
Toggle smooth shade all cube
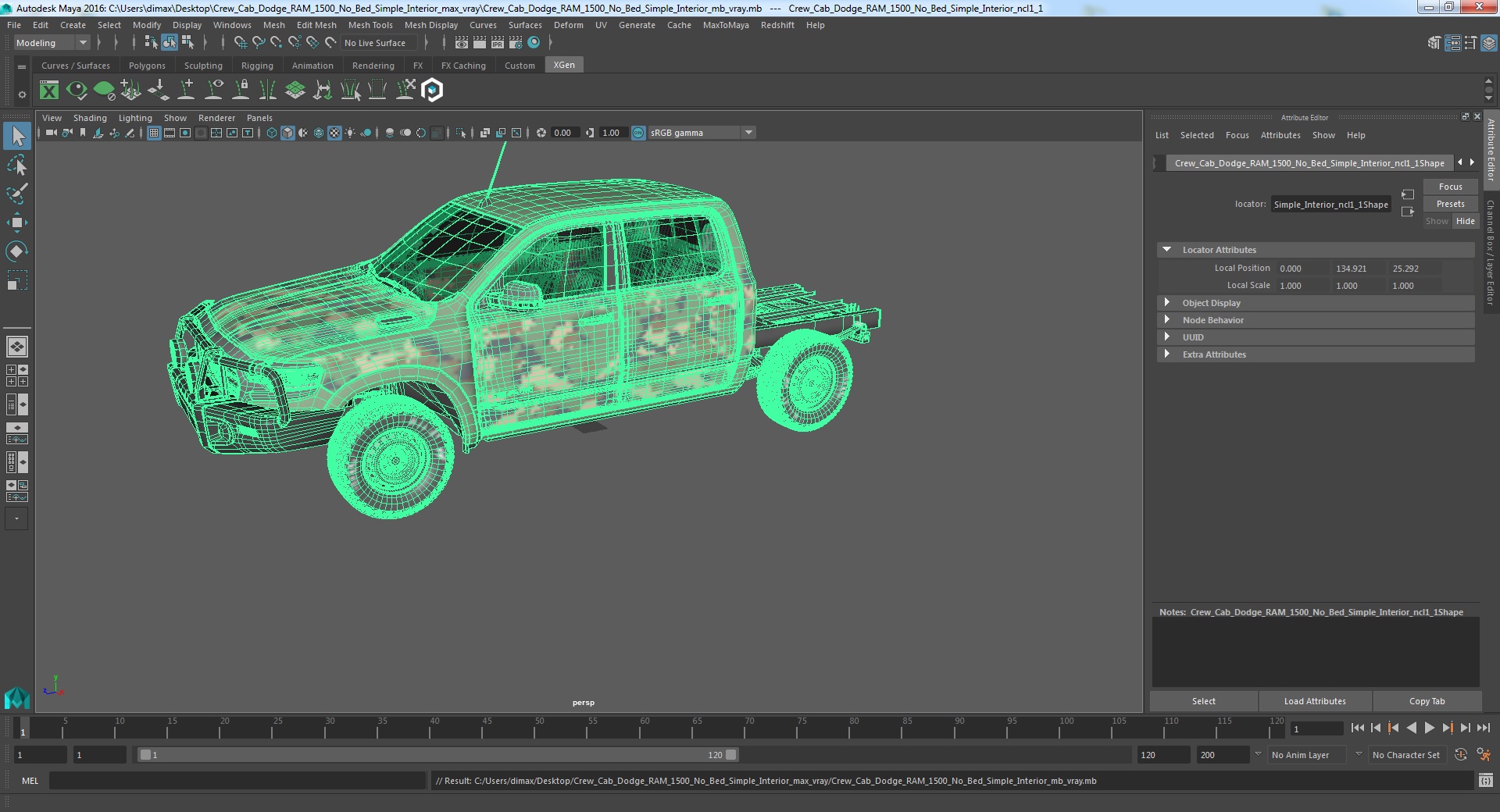point(287,133)
